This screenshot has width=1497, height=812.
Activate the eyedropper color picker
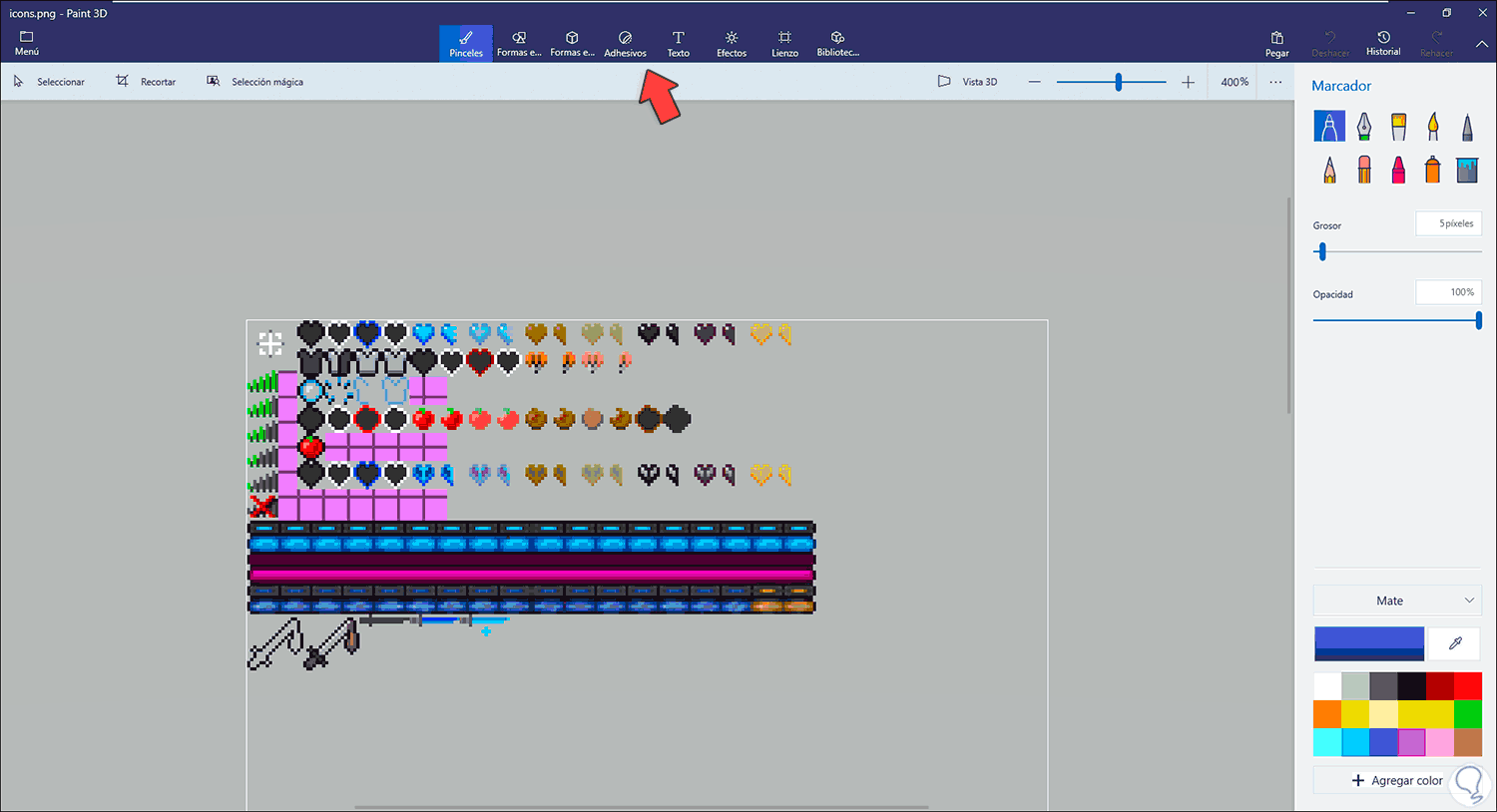pos(1455,643)
